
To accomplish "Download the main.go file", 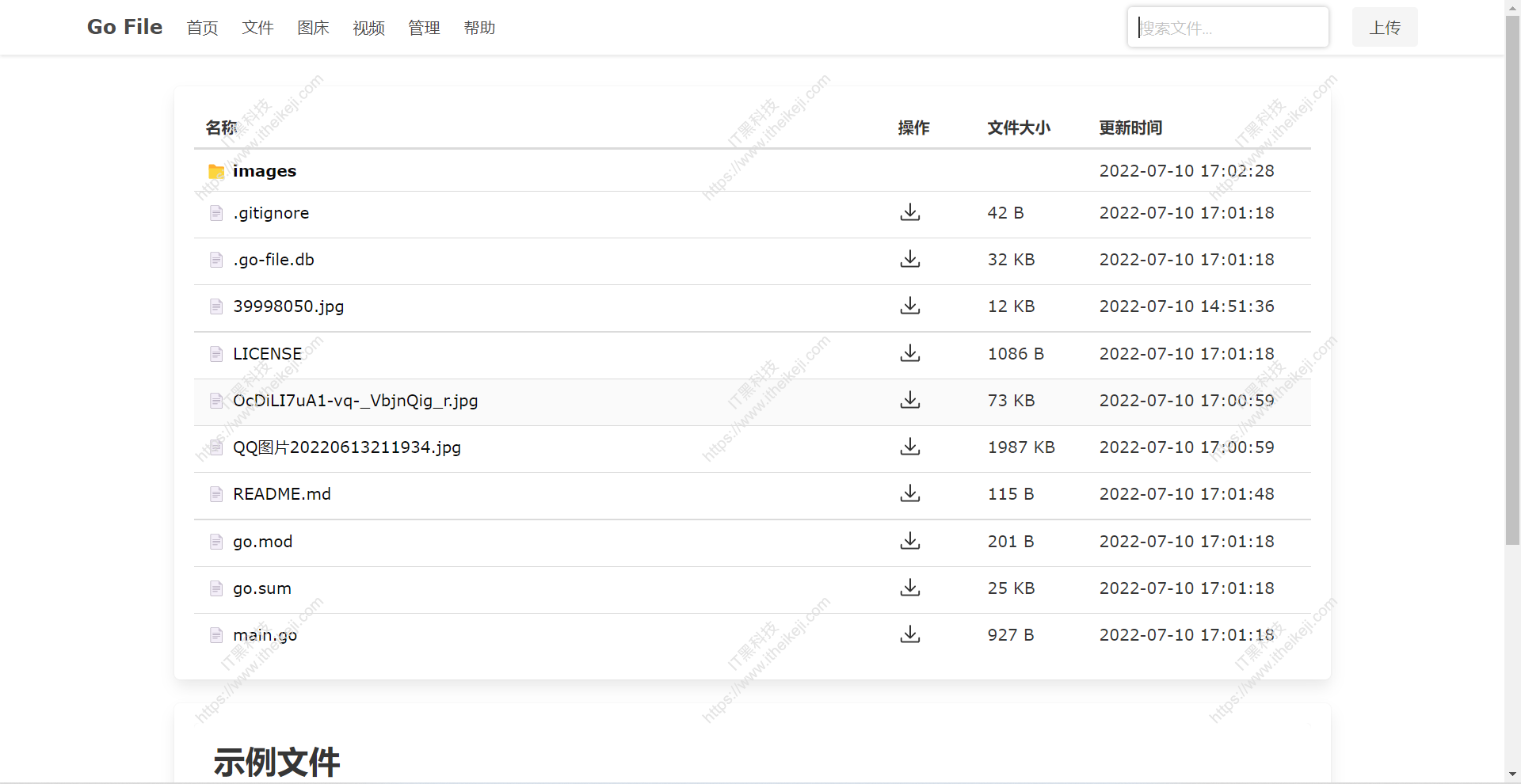I will pos(909,634).
